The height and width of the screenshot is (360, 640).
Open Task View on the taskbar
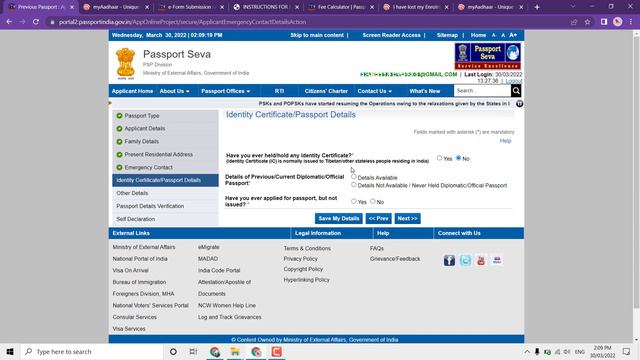193,351
